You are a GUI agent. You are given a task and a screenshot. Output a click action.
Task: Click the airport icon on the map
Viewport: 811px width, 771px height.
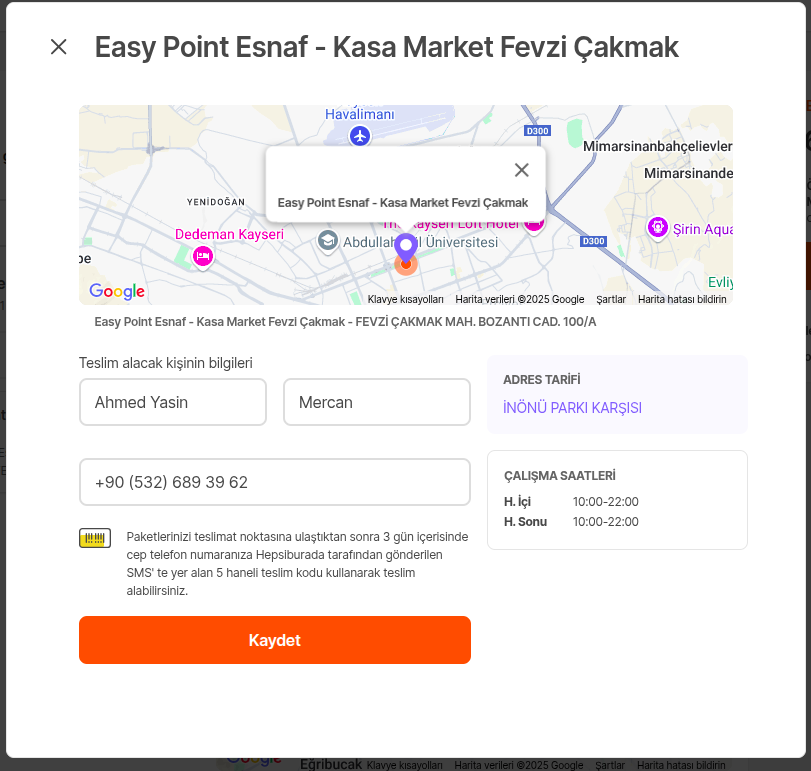pos(360,137)
